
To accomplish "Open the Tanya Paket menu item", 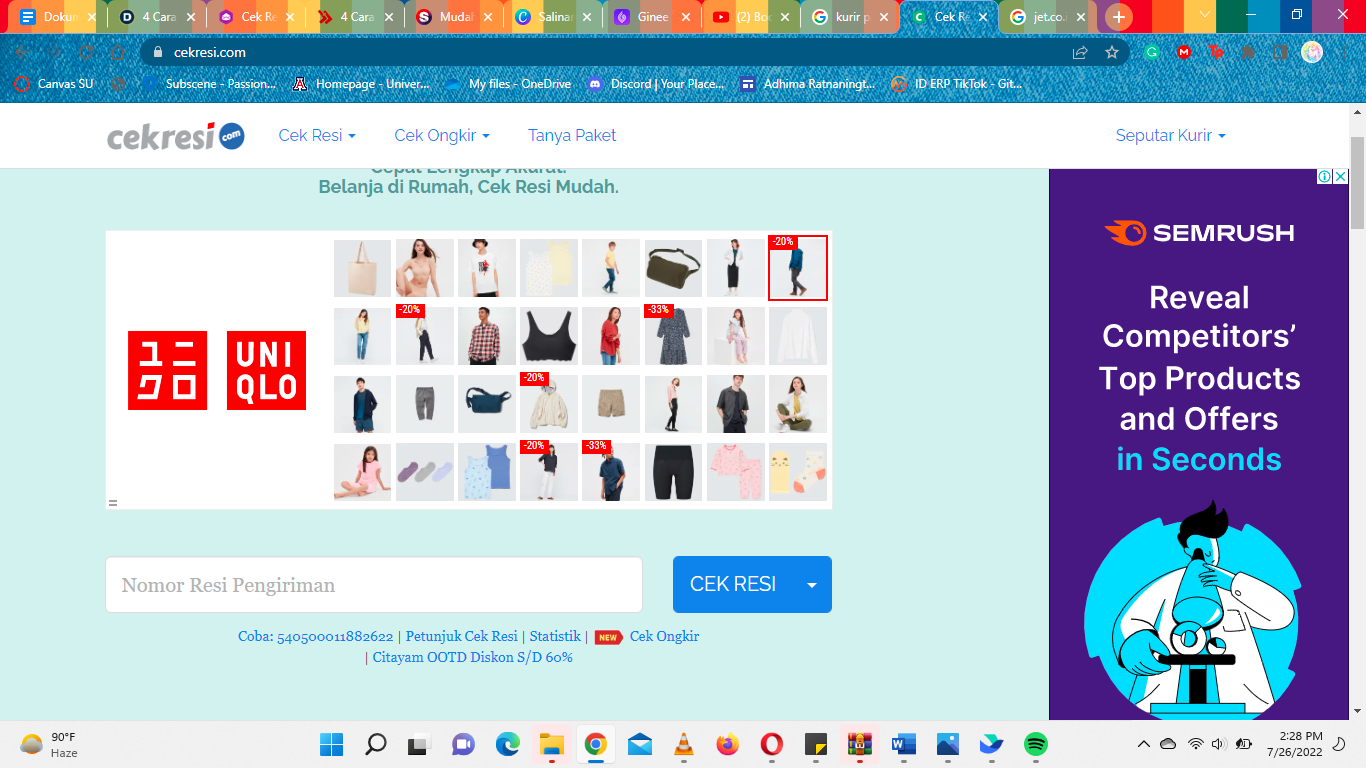I will tap(572, 135).
